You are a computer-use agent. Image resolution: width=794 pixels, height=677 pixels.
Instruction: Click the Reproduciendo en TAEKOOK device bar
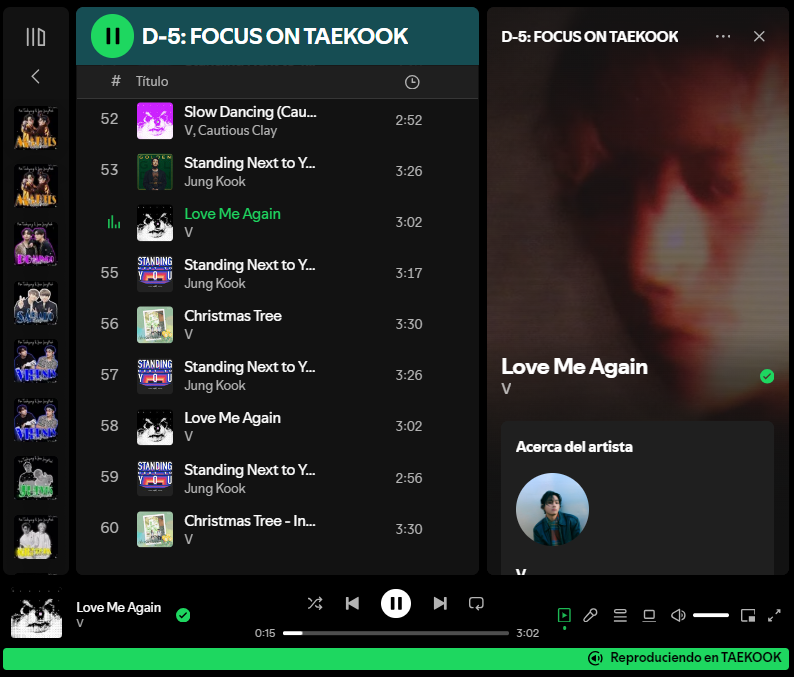pos(396,658)
